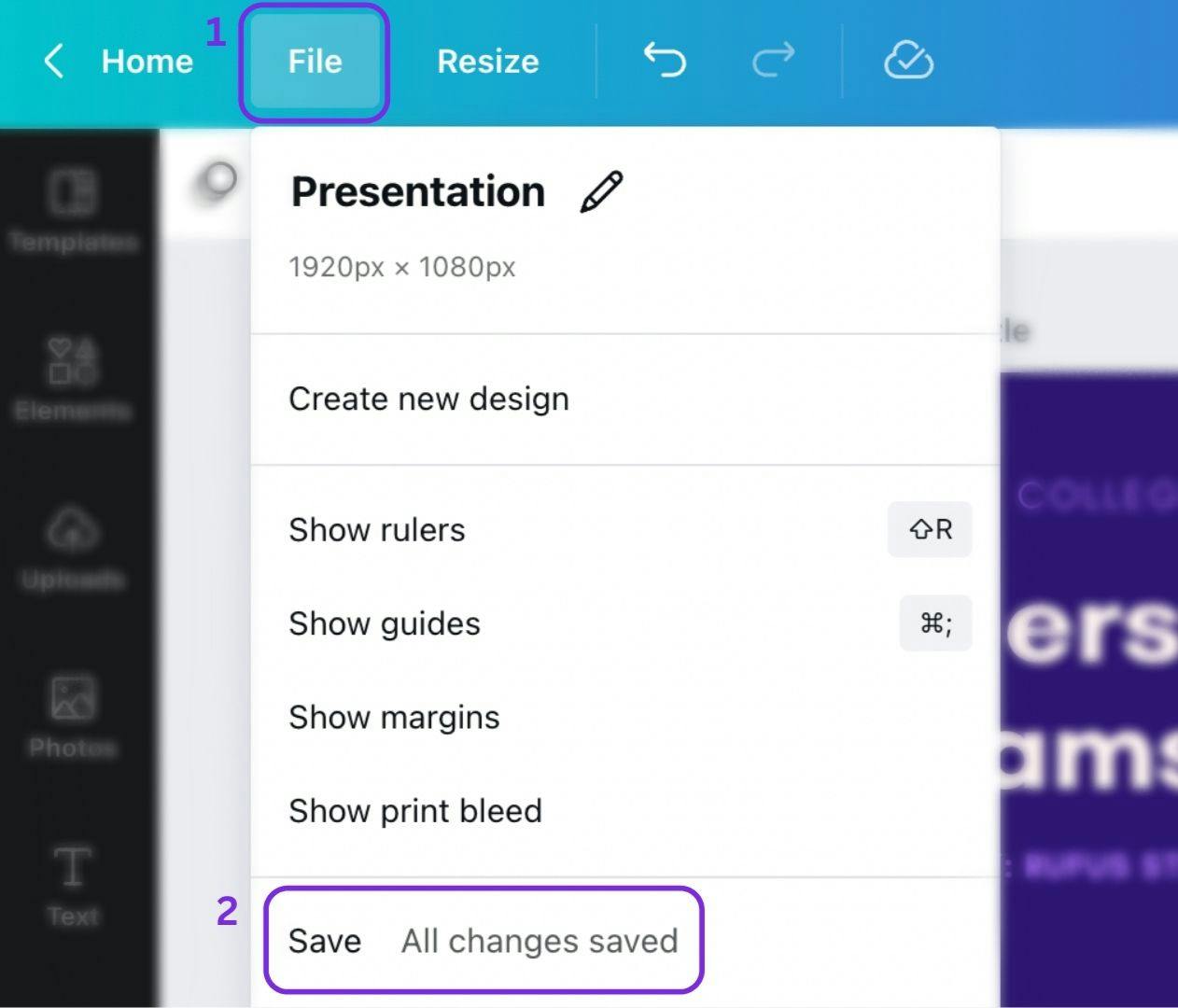Choose Create new design
The height and width of the screenshot is (1008, 1178).
(428, 399)
